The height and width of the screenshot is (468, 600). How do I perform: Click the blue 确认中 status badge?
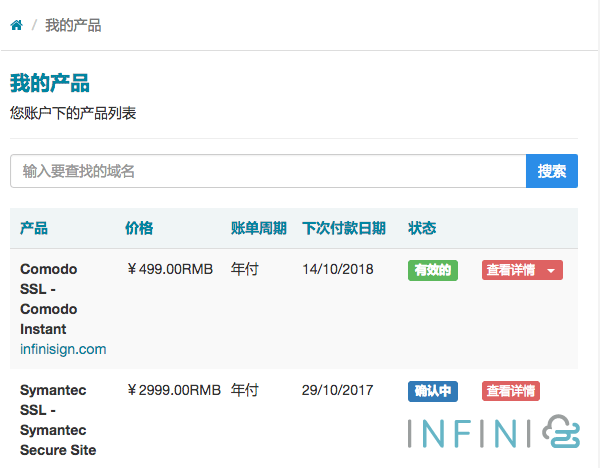(433, 391)
